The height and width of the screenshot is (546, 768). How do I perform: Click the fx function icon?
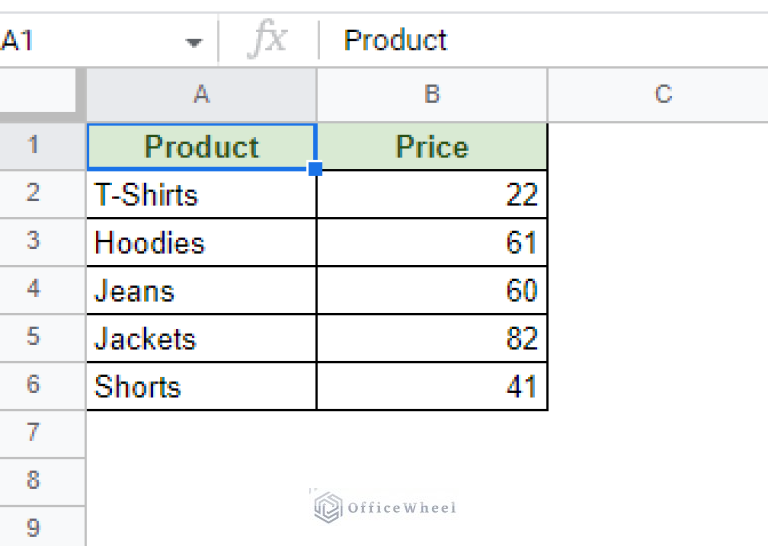267,41
